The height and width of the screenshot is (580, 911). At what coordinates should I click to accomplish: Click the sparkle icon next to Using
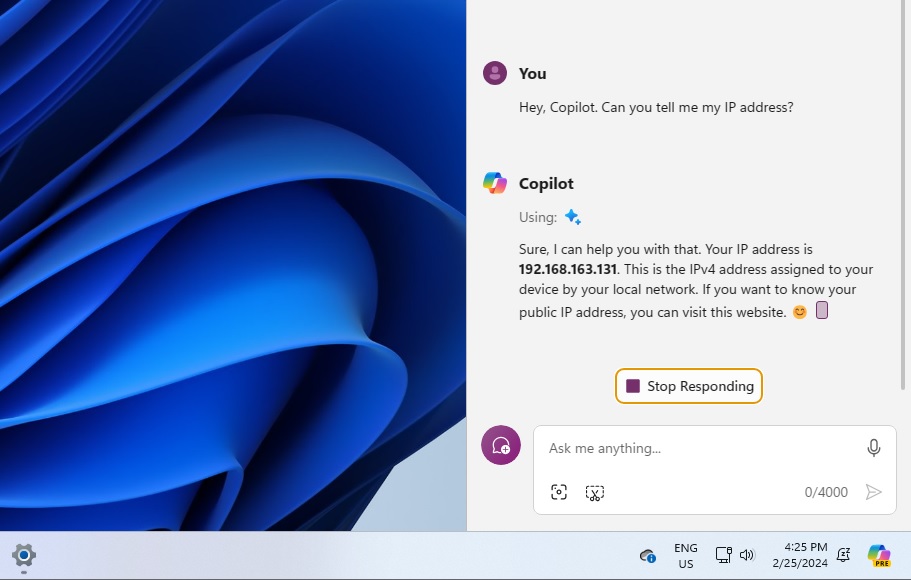[572, 216]
